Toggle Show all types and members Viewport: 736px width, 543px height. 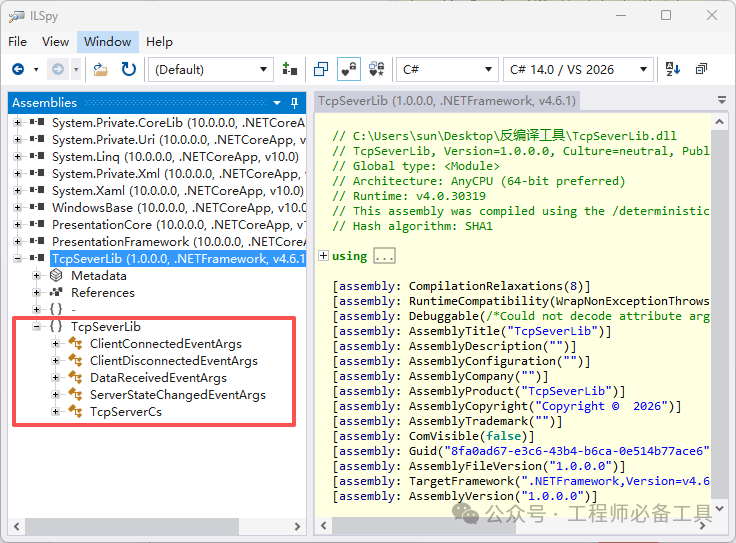click(x=376, y=69)
